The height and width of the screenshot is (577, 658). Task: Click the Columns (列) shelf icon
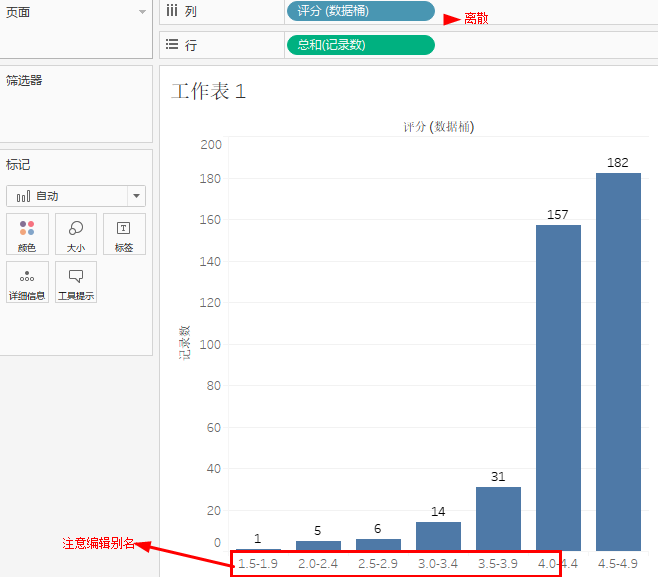[x=172, y=10]
